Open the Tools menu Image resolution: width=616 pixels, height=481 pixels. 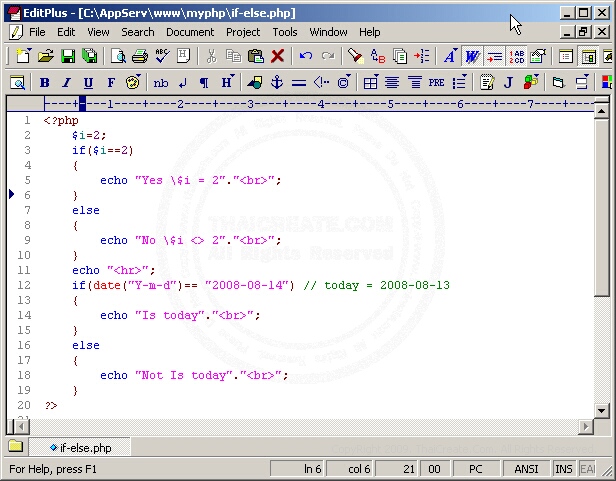pos(285,32)
